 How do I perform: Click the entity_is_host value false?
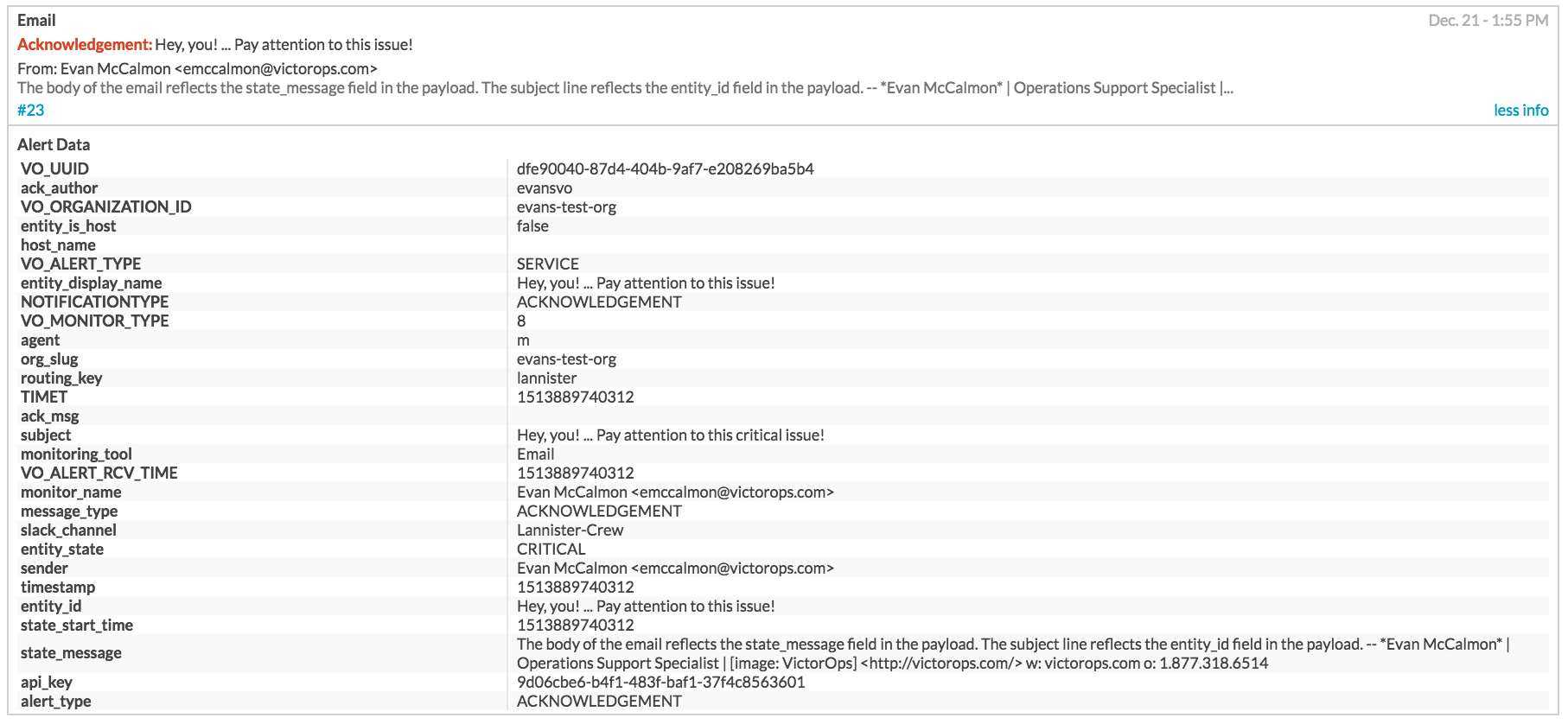(x=532, y=225)
